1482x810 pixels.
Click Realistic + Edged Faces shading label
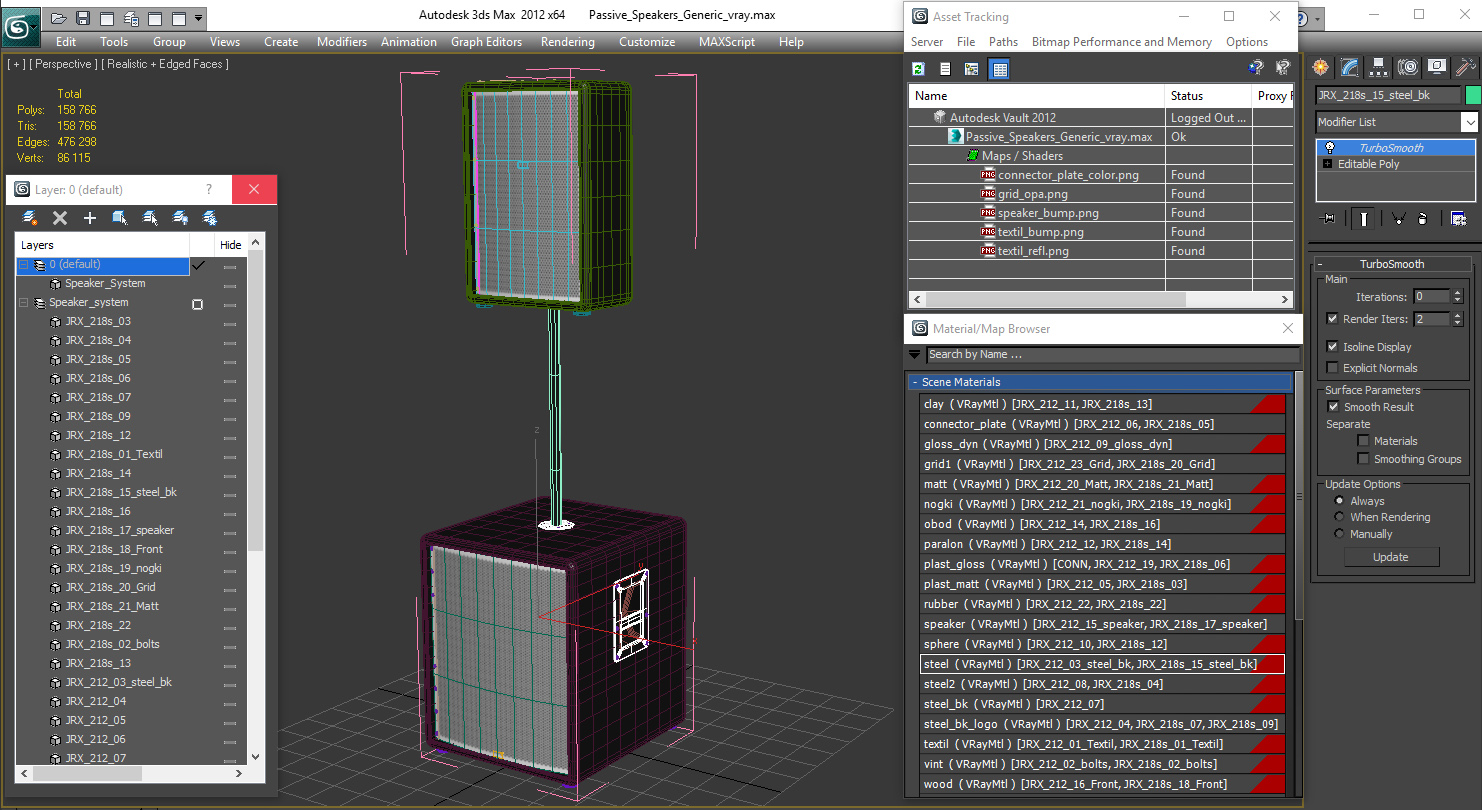pos(165,64)
